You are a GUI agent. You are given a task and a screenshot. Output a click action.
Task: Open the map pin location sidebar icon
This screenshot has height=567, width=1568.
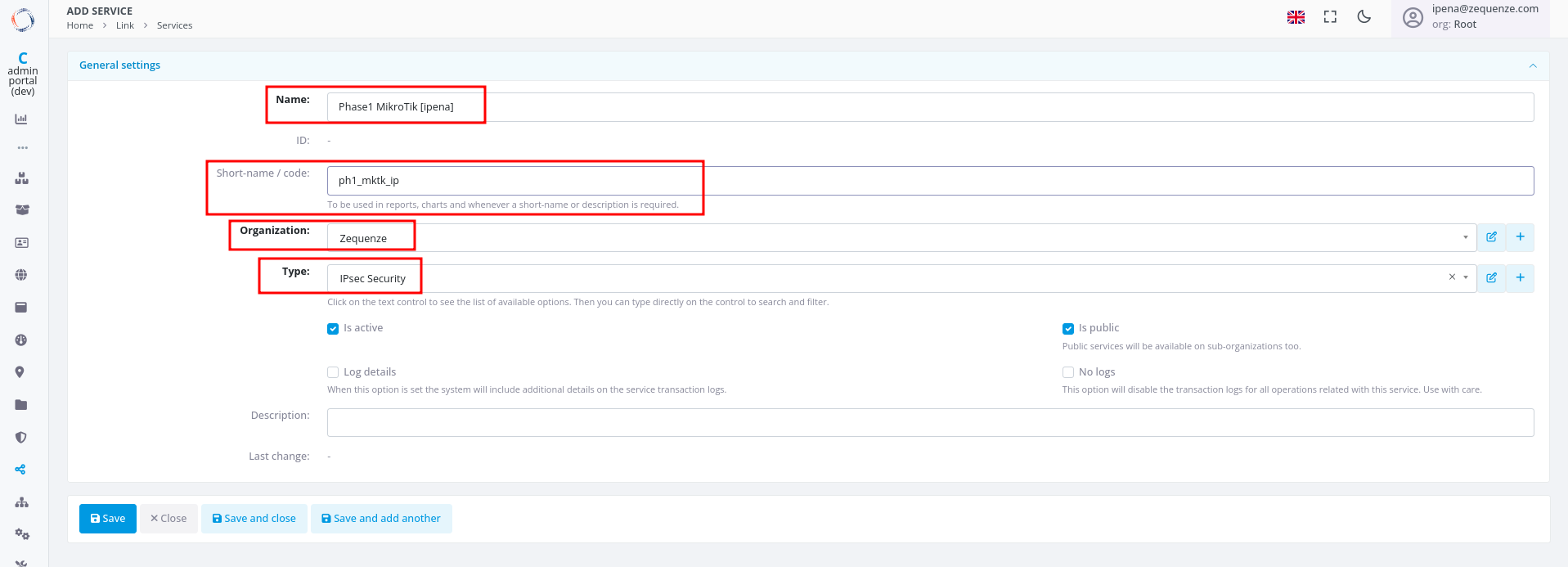[x=21, y=372]
